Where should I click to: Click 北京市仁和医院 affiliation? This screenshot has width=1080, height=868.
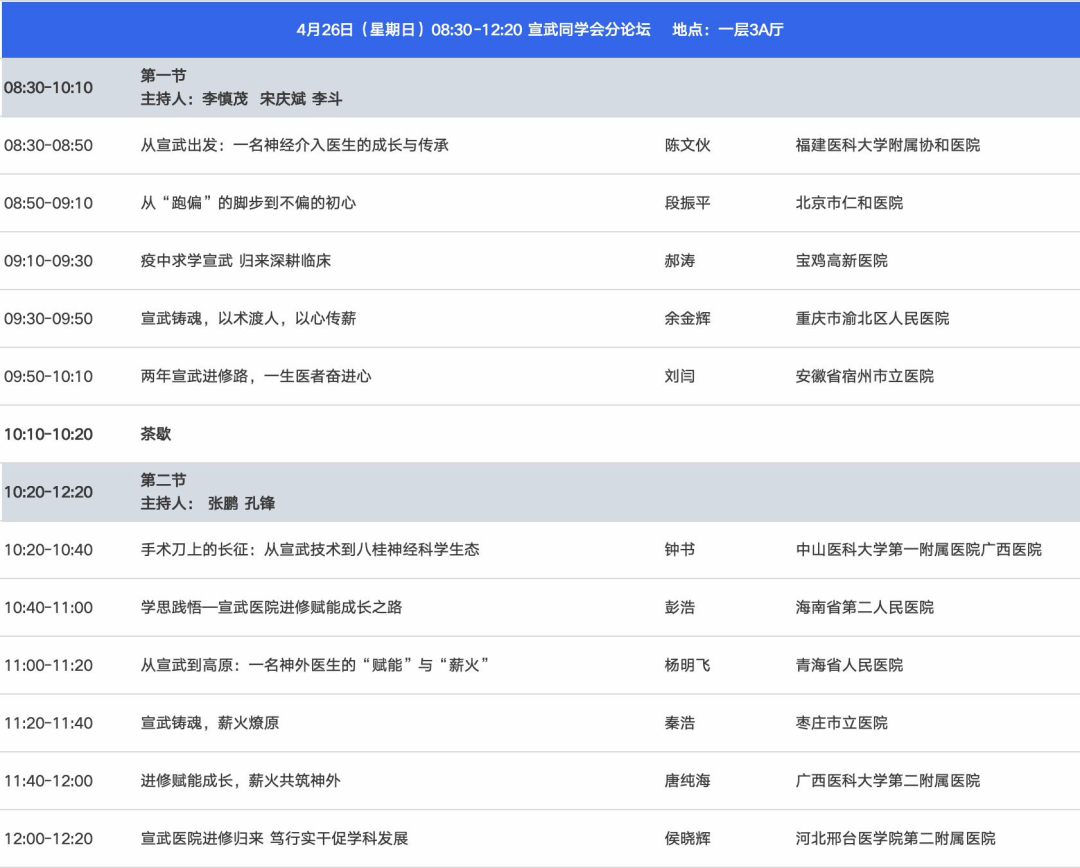tap(849, 203)
